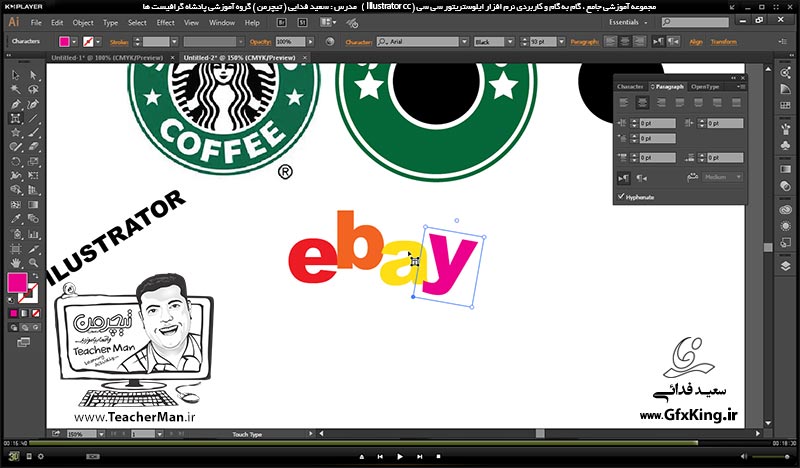Open the 150% zoom level dropdown
800x468 pixels.
(101, 434)
